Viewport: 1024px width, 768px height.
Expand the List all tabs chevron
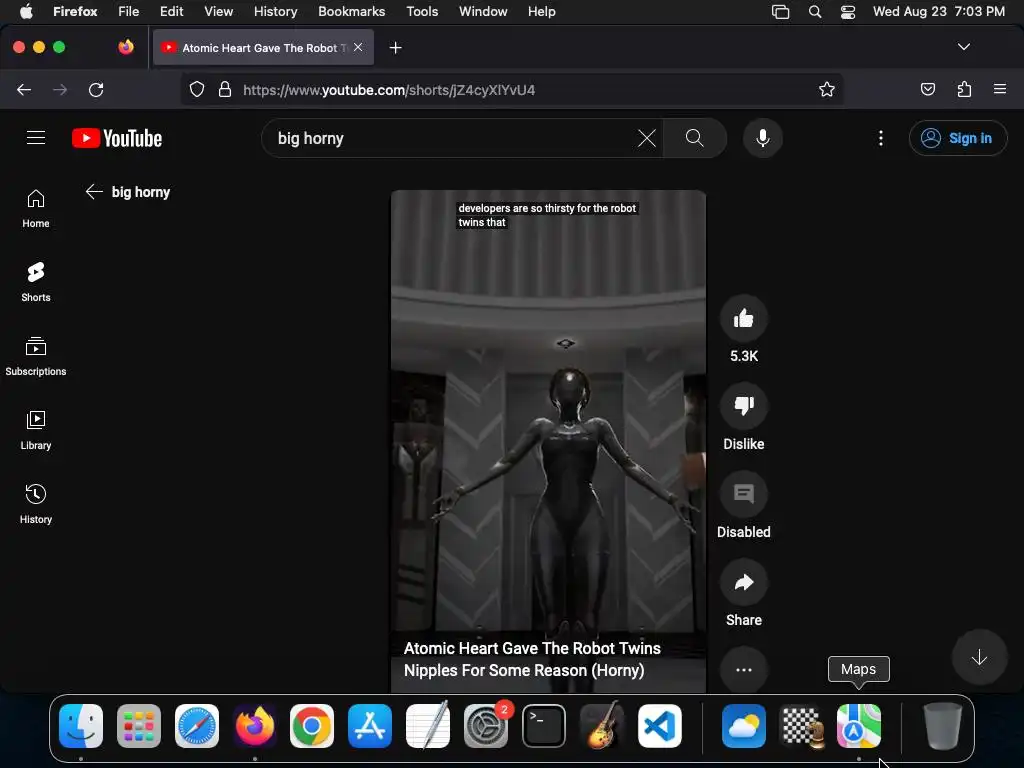(x=963, y=47)
